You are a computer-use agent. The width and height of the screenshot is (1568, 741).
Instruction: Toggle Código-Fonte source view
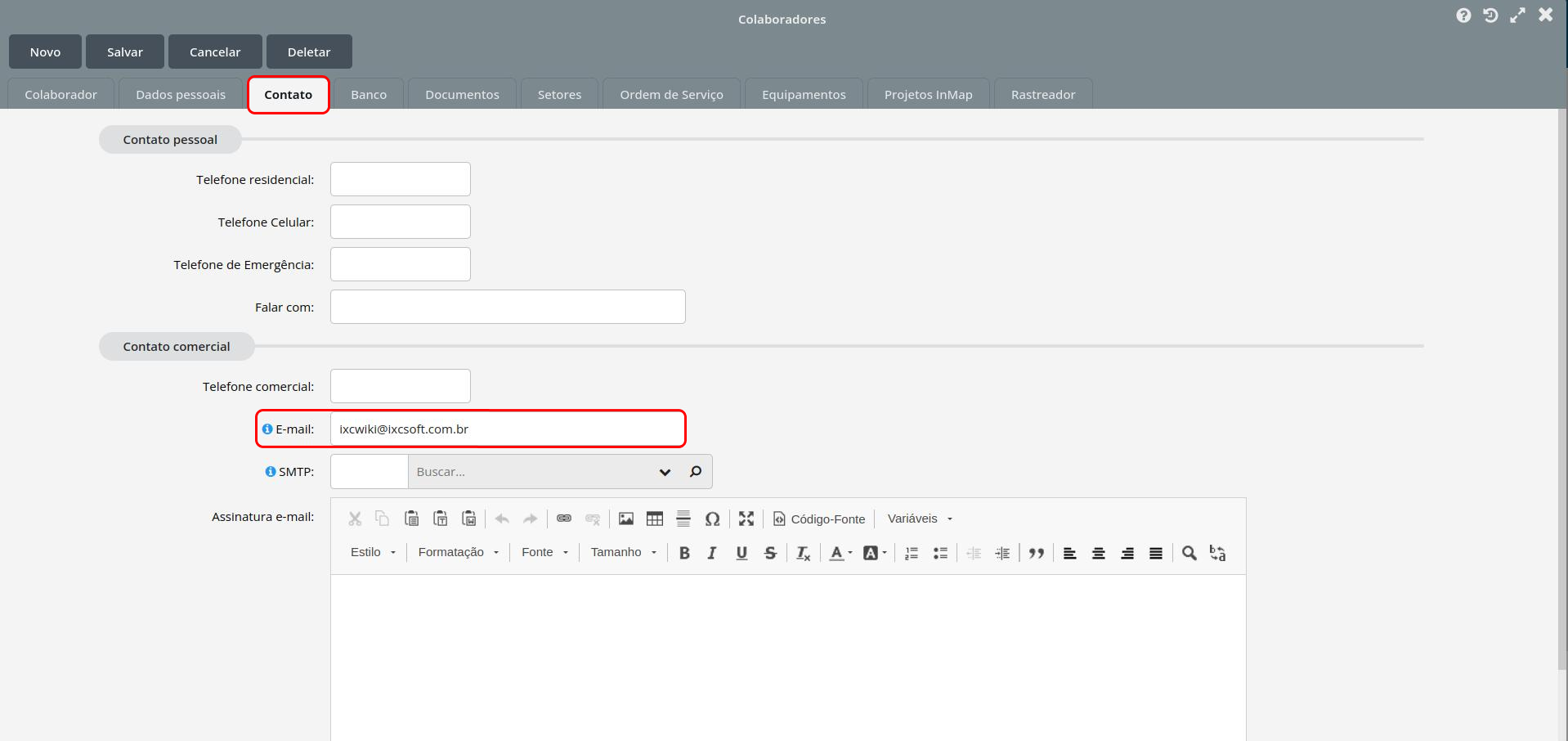819,519
